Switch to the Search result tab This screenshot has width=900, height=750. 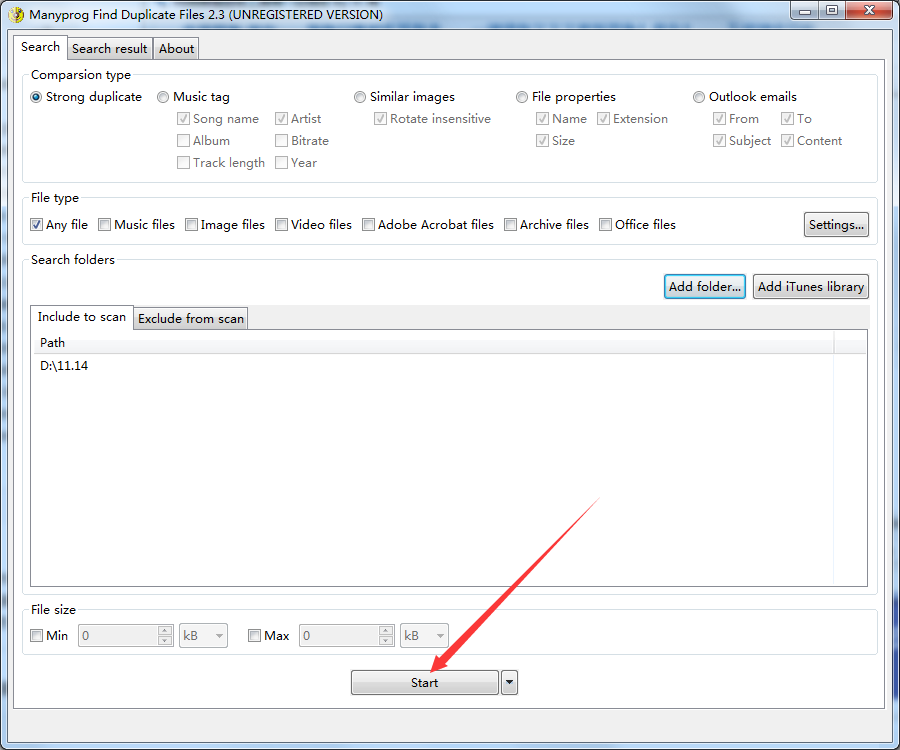click(x=110, y=49)
